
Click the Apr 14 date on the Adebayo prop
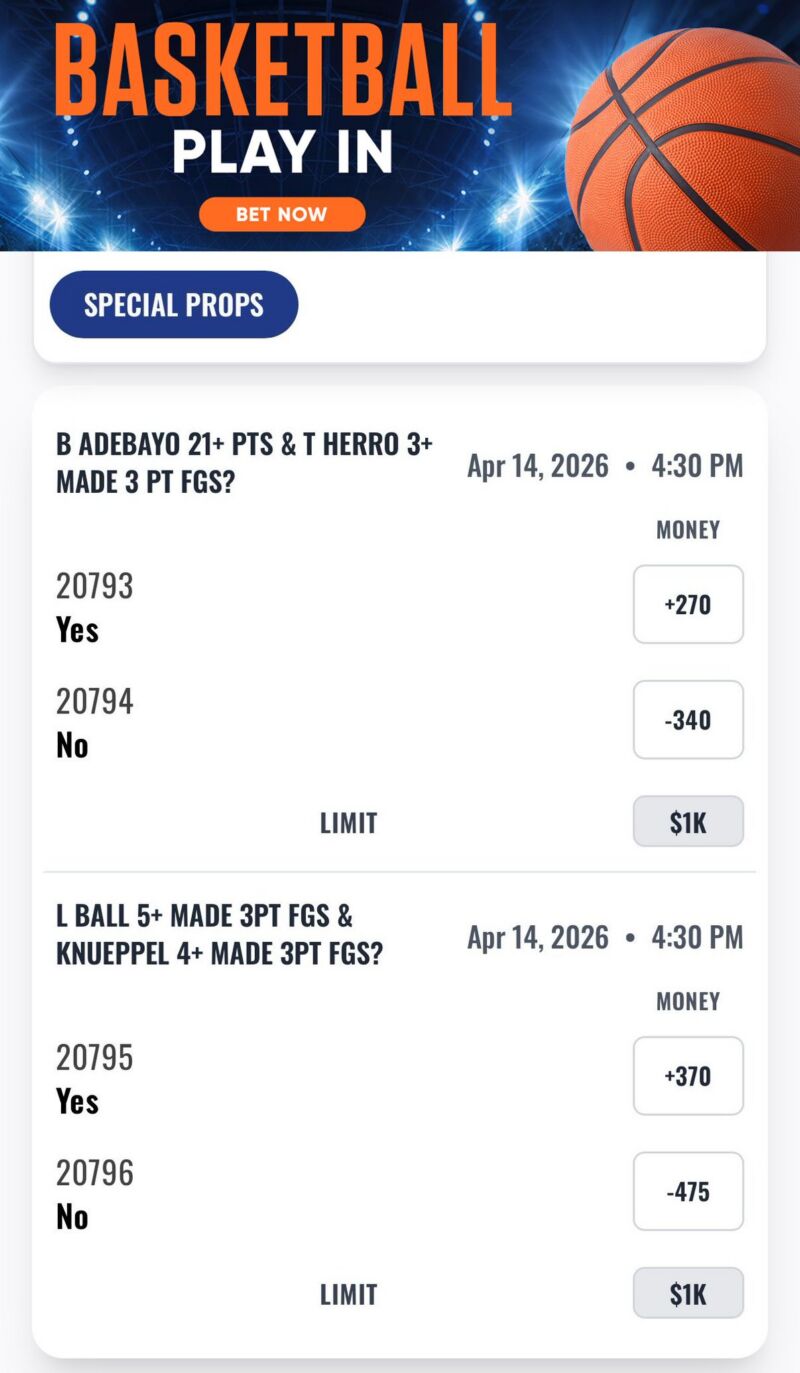538,466
